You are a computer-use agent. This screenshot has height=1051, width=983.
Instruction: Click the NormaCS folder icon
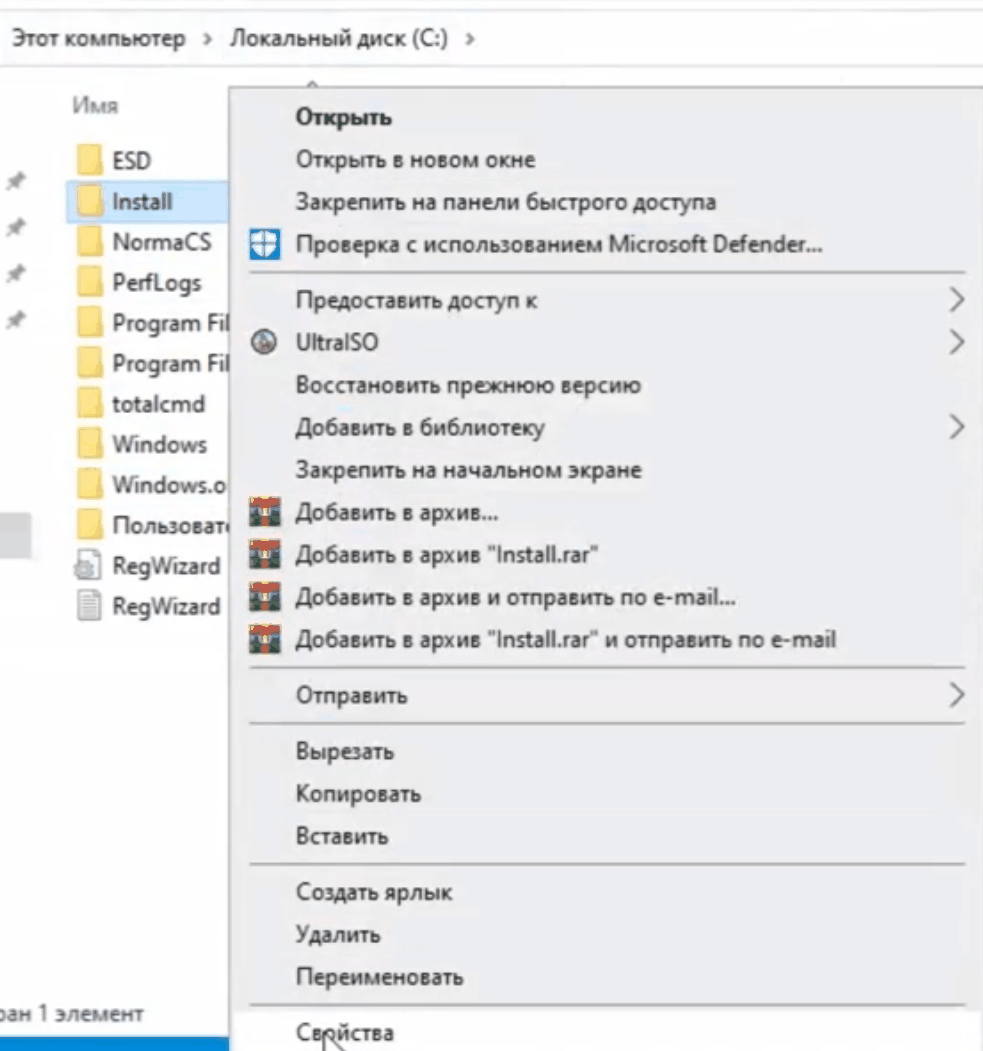point(90,242)
